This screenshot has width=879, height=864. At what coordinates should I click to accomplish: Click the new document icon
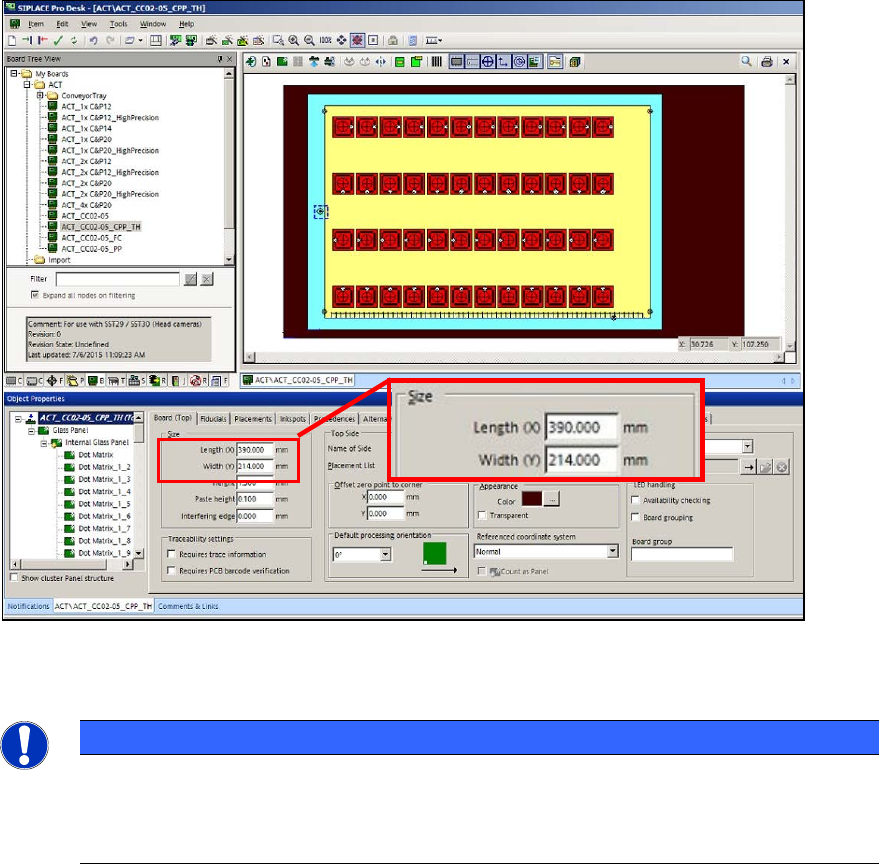pyautogui.click(x=12, y=40)
